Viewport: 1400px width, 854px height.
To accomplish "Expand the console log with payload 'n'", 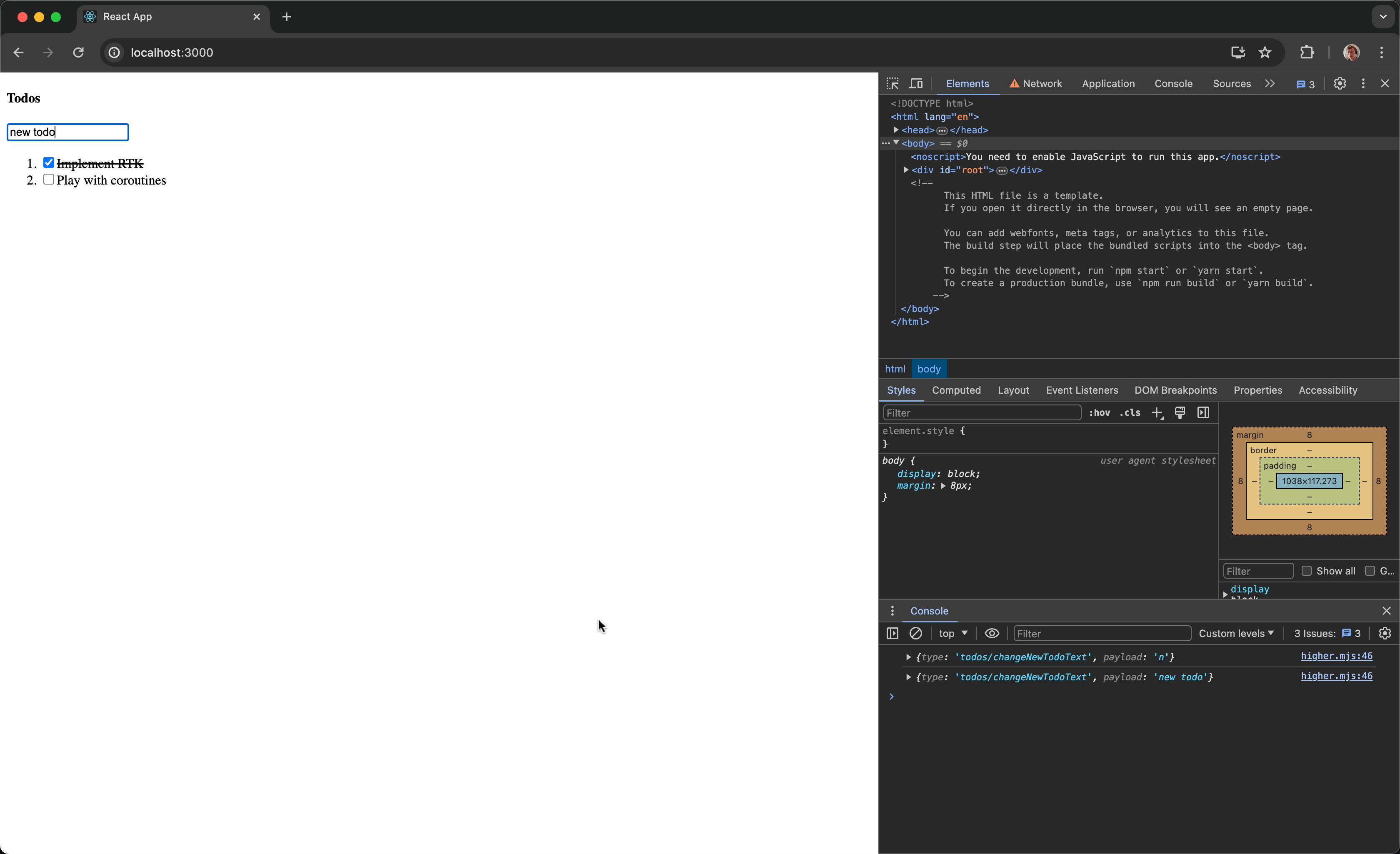I will (x=908, y=657).
